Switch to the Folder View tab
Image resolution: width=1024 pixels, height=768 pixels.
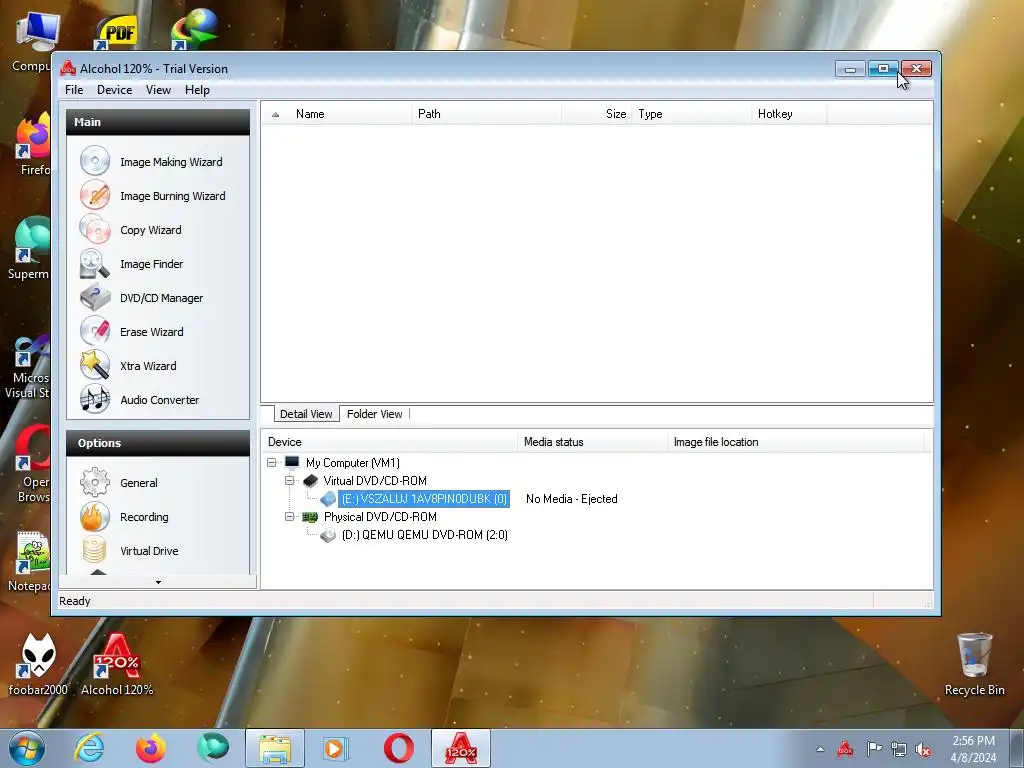coord(374,414)
